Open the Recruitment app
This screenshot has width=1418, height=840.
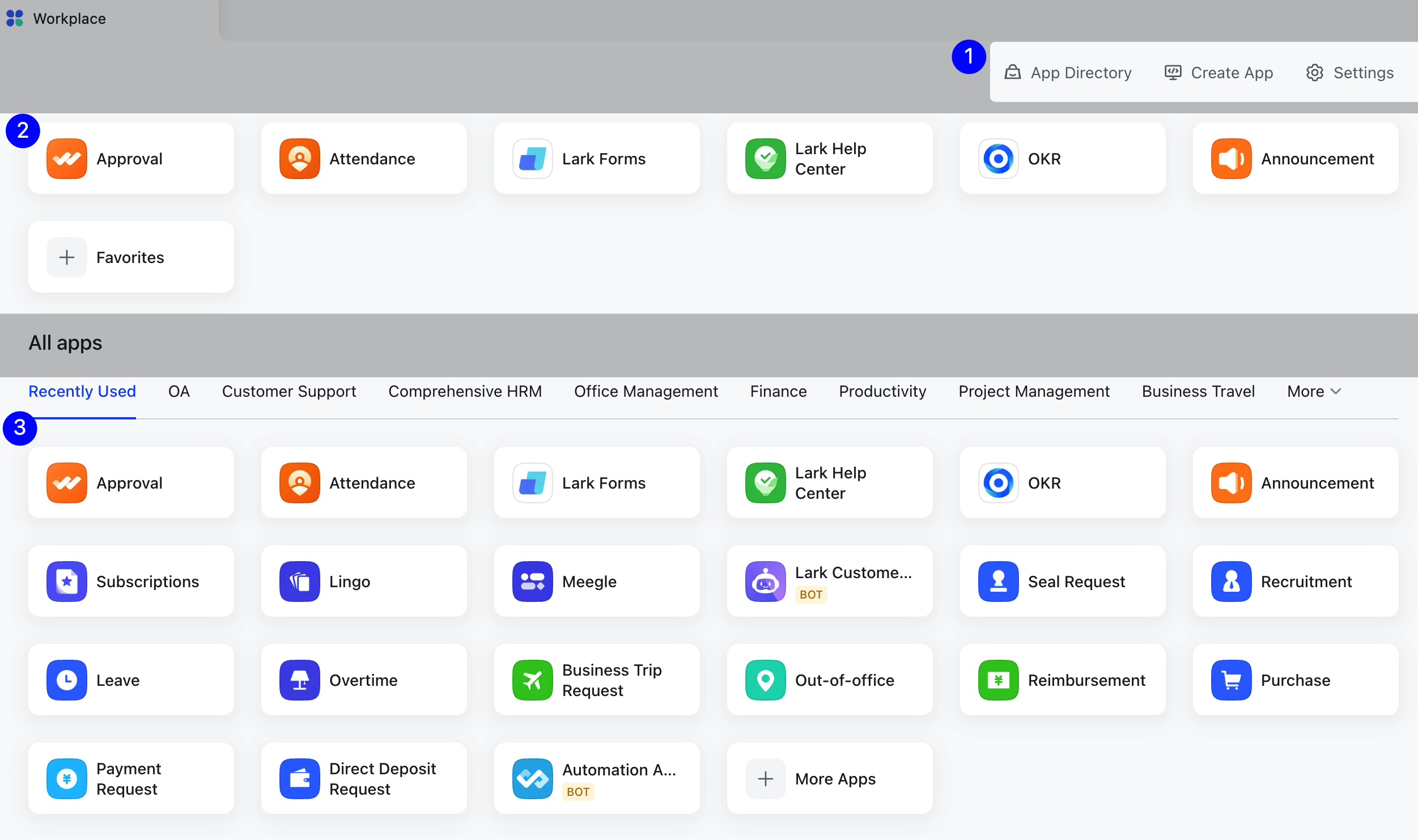point(1296,582)
